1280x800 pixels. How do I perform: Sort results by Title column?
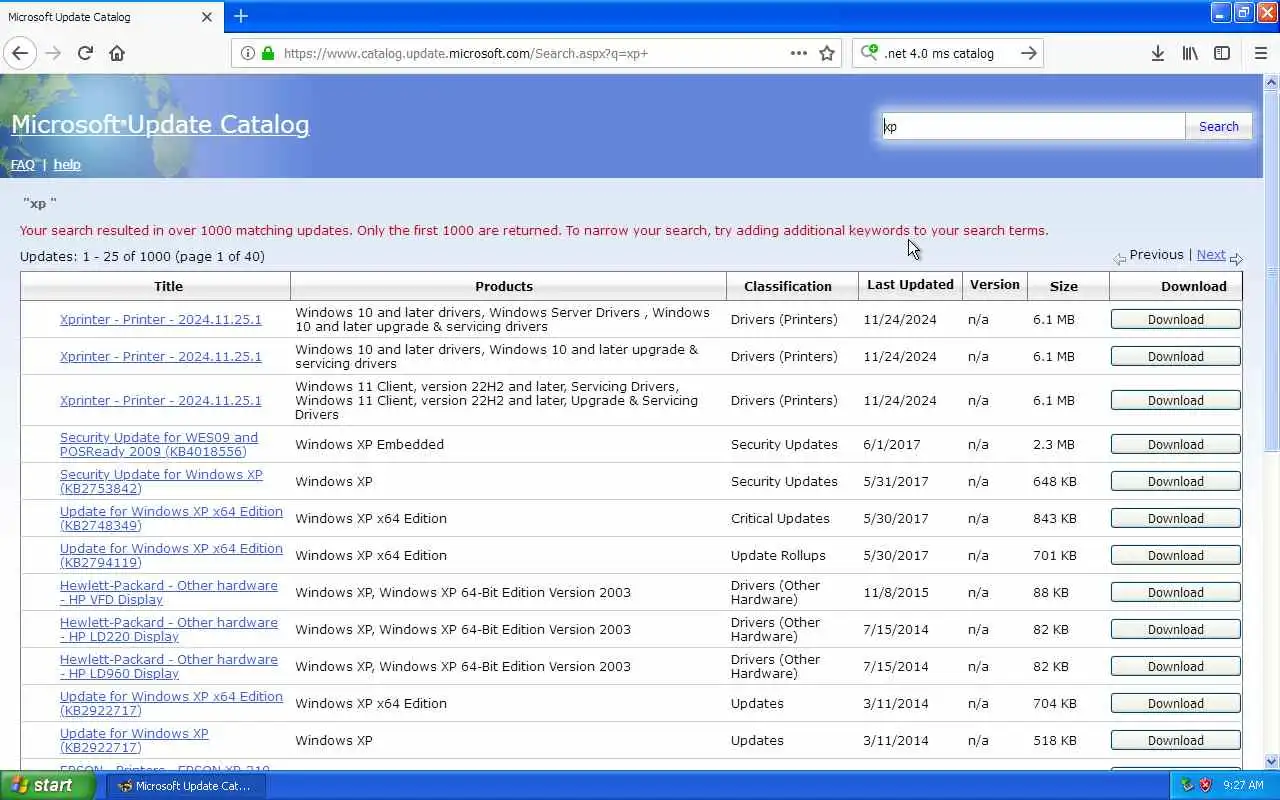tap(168, 286)
